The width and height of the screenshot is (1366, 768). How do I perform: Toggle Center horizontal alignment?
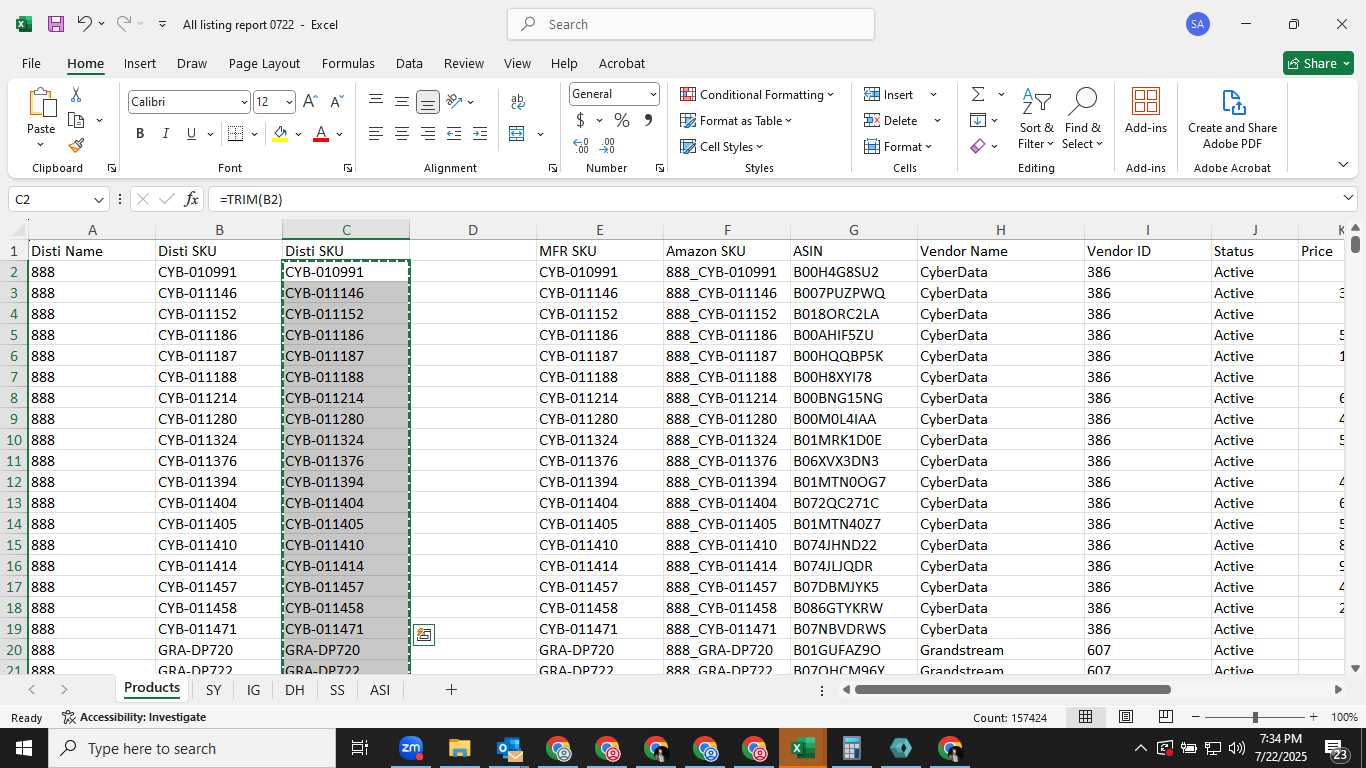click(402, 134)
